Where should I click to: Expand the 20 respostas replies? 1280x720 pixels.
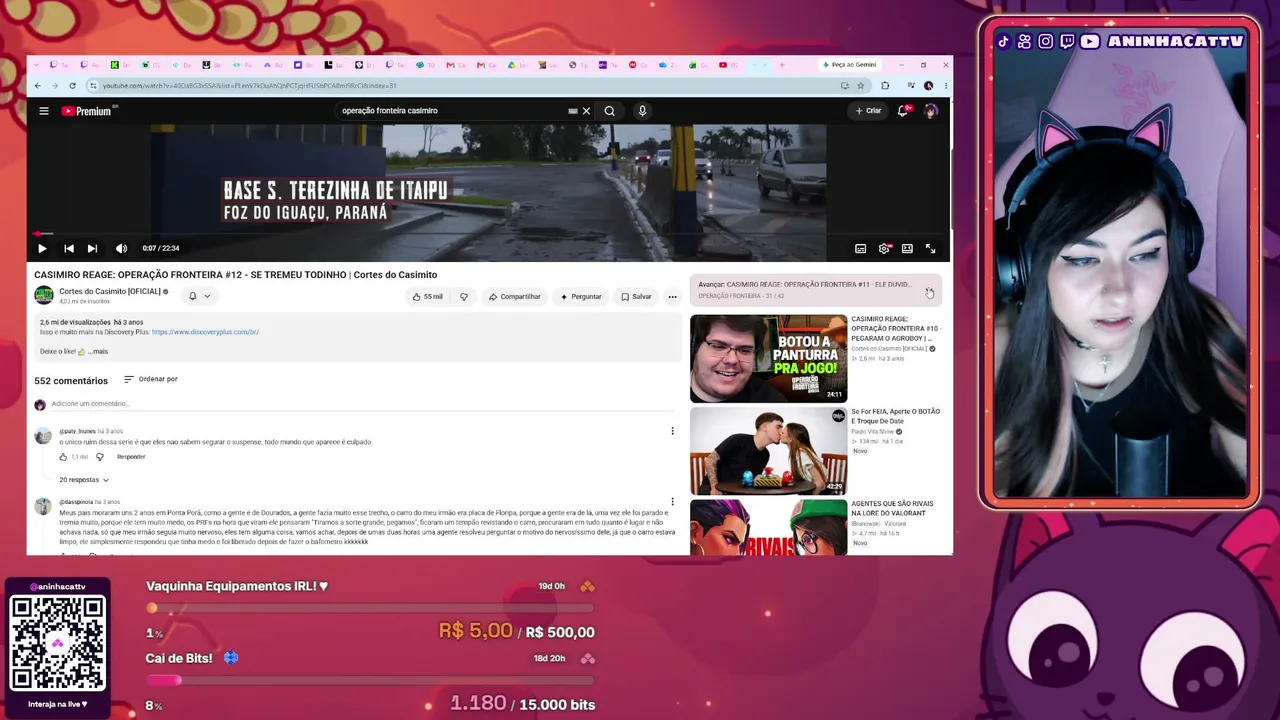tap(84, 480)
